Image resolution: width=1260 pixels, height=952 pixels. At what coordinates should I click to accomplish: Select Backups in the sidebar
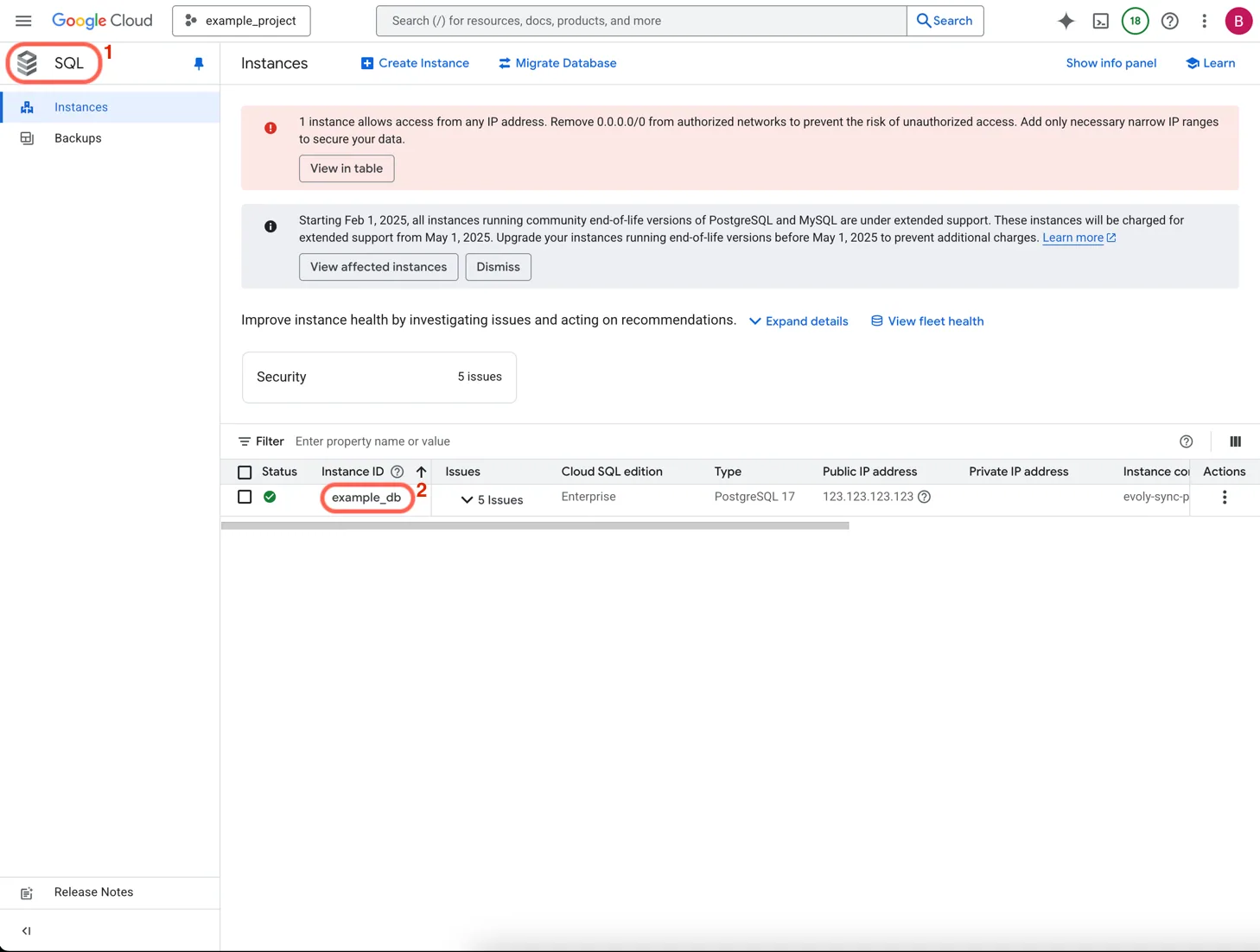coord(110,138)
